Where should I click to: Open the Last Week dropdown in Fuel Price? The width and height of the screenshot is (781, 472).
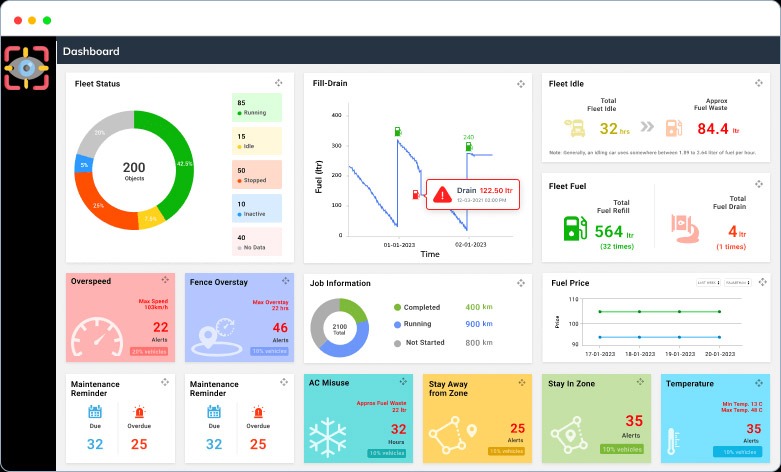(x=708, y=283)
